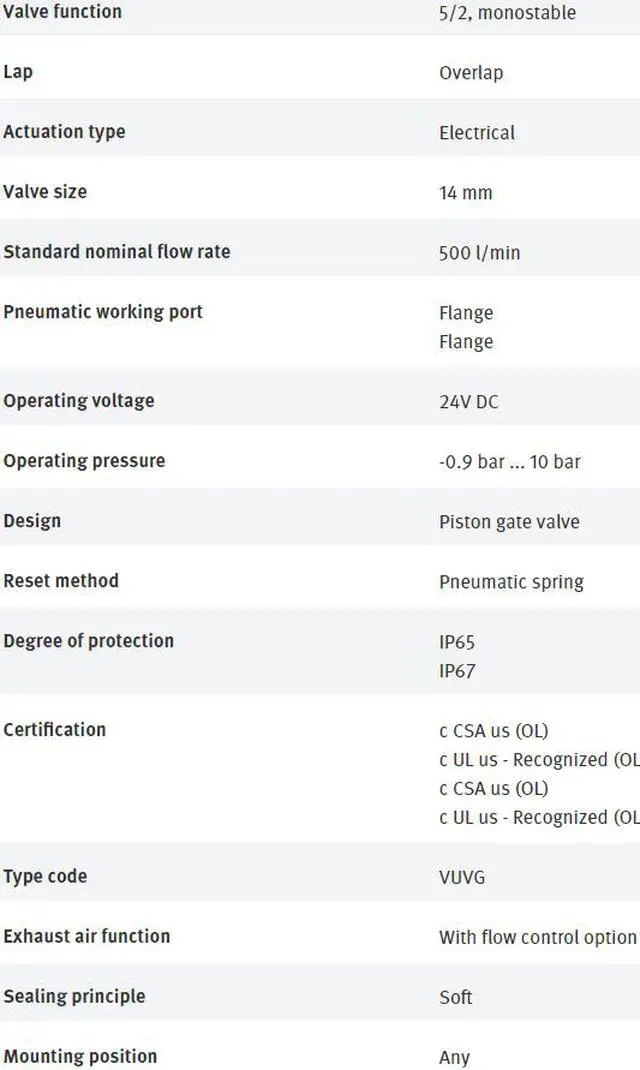Select the IP65 protection value

456,642
